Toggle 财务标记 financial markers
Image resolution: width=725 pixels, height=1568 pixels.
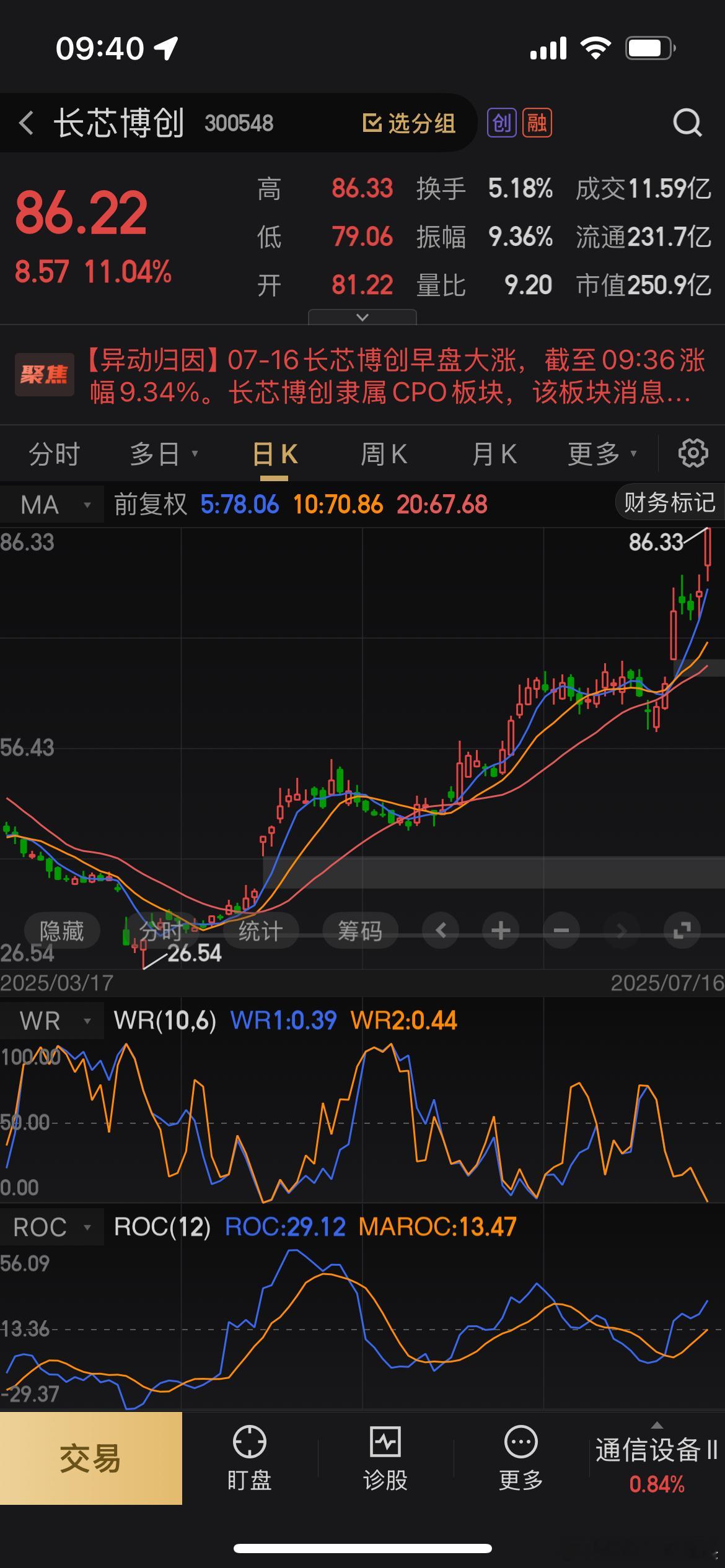(x=670, y=502)
